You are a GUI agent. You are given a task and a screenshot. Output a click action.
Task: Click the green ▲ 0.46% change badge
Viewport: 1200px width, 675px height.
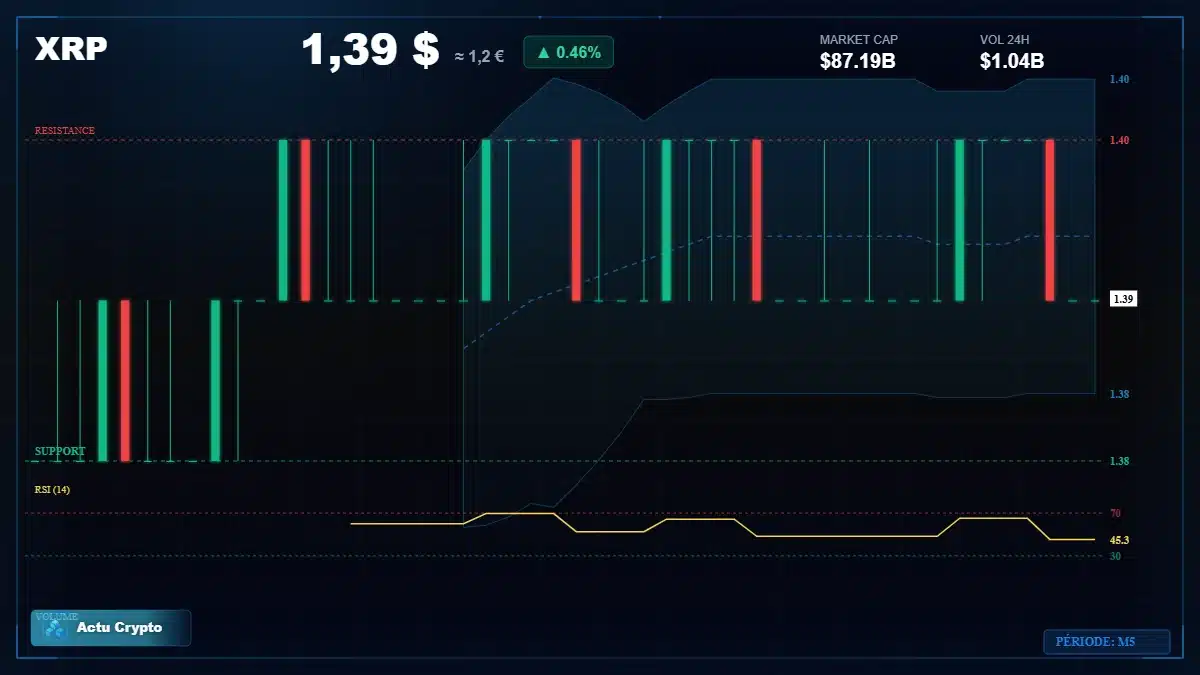568,52
